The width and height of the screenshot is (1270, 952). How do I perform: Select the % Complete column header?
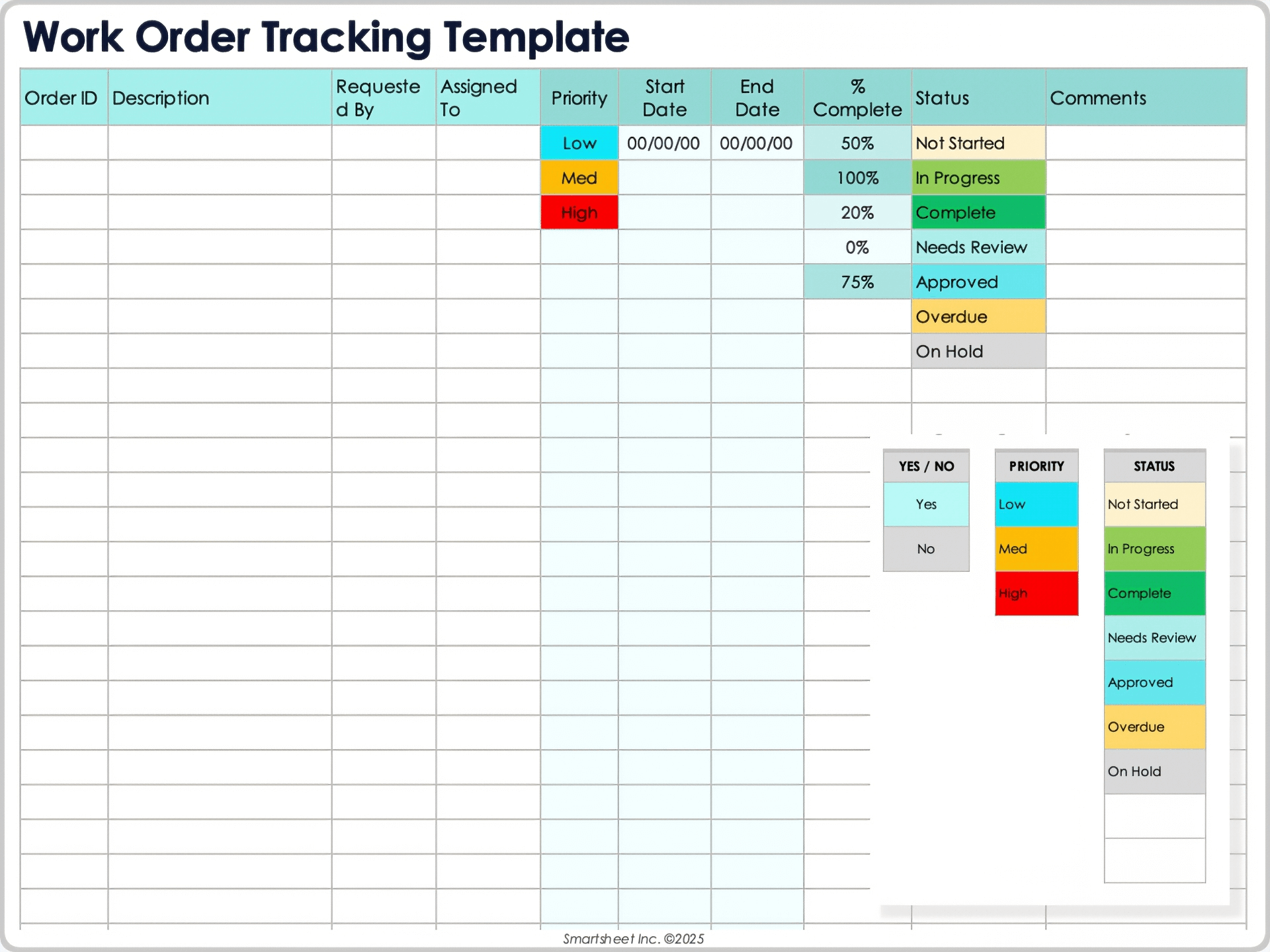[x=857, y=98]
